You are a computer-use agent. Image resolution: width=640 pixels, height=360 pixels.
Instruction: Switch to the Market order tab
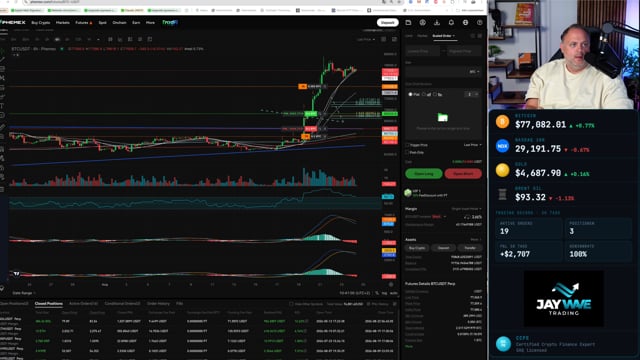422,36
